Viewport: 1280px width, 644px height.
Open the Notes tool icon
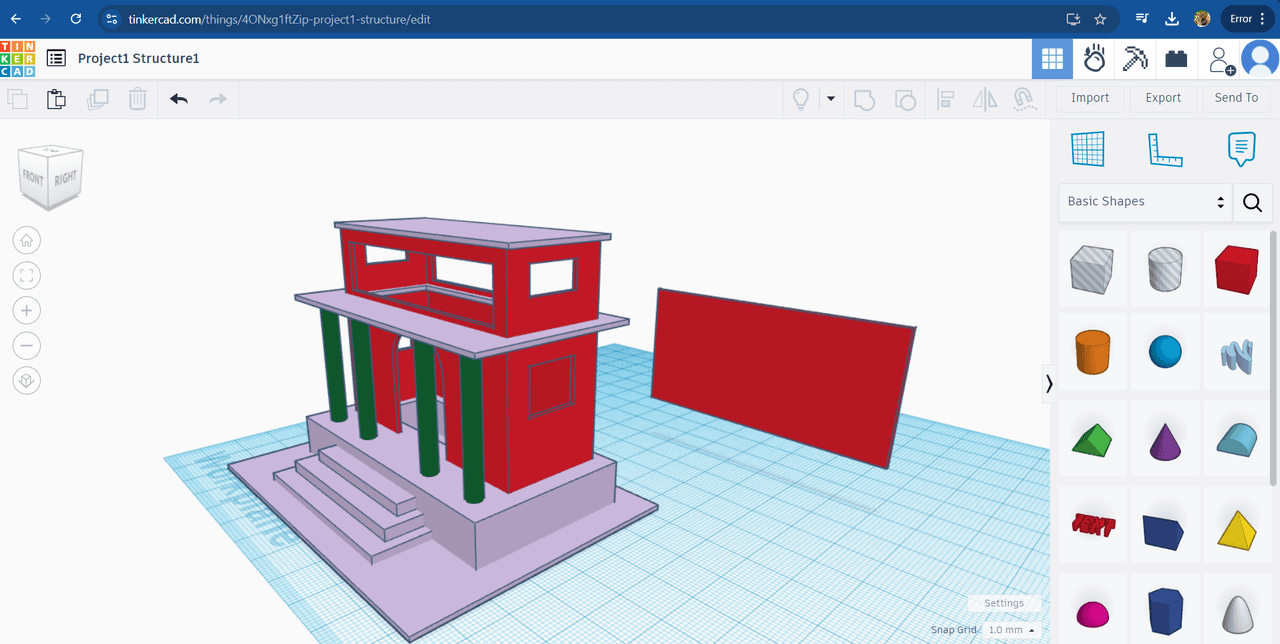(1241, 149)
